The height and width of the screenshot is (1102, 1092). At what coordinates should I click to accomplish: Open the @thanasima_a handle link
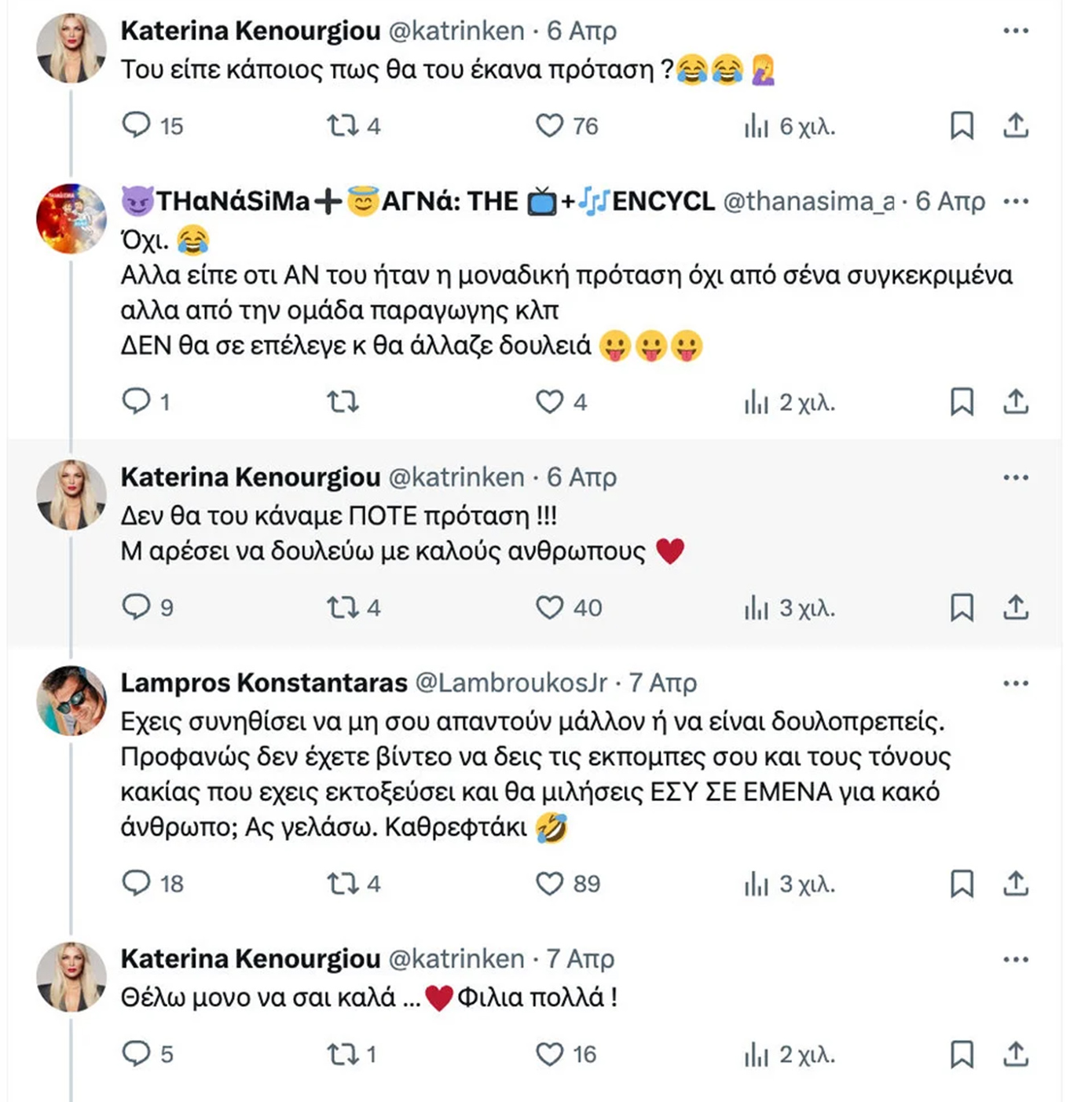coord(808,202)
